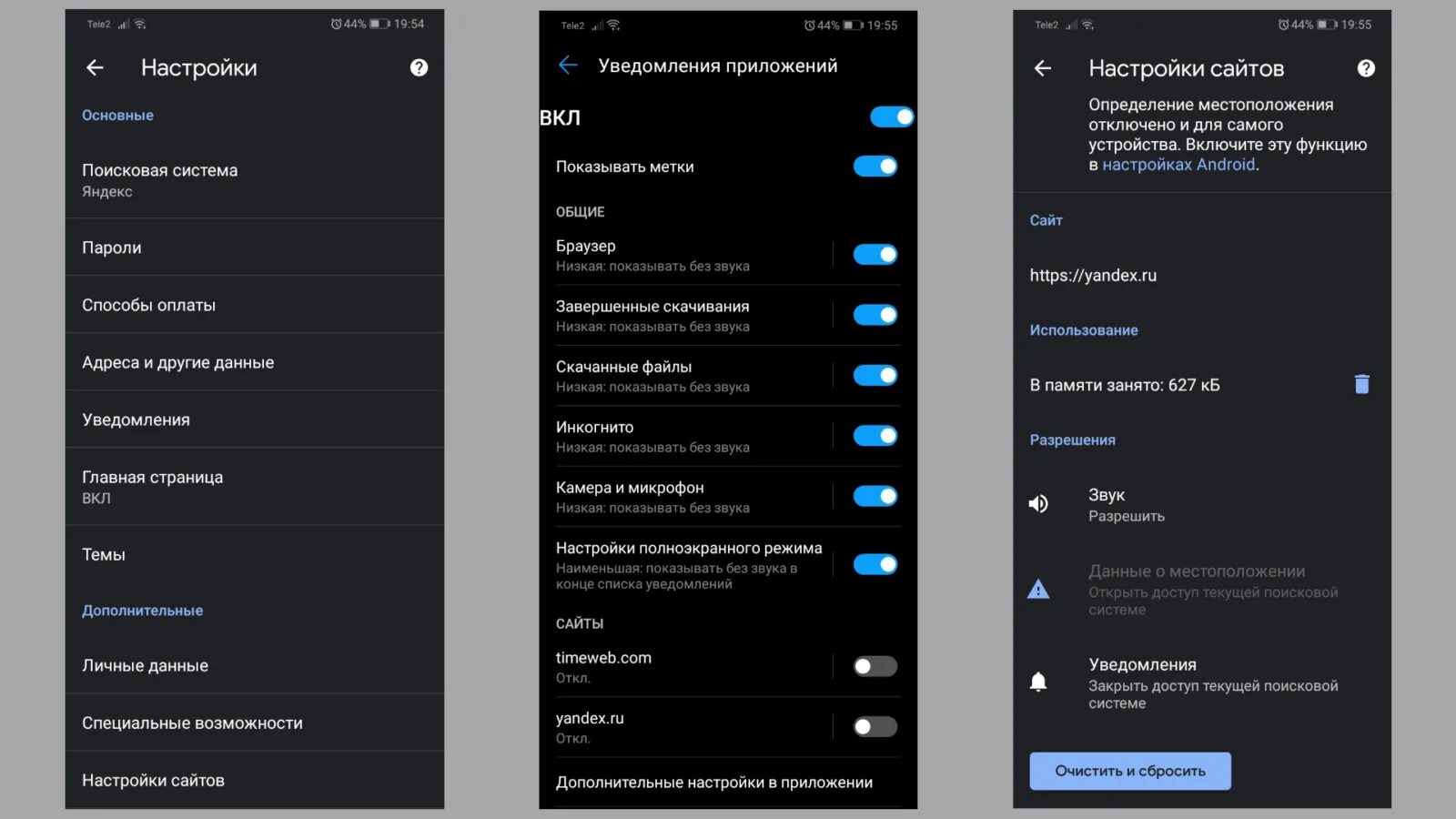
Task: Tap the Уведомления bell icon
Action: click(1038, 682)
